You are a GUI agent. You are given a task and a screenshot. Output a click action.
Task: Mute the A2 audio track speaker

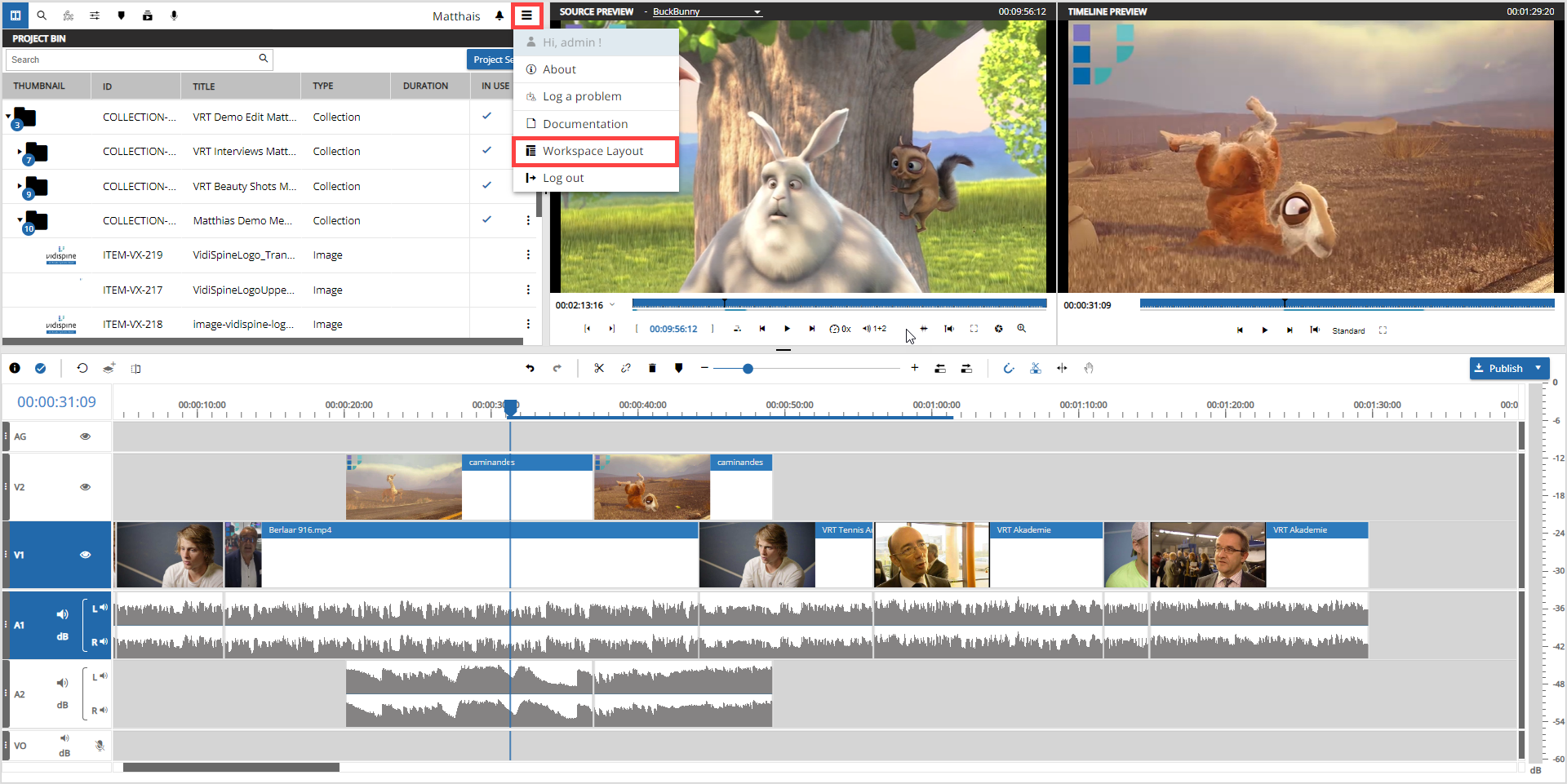coord(62,683)
